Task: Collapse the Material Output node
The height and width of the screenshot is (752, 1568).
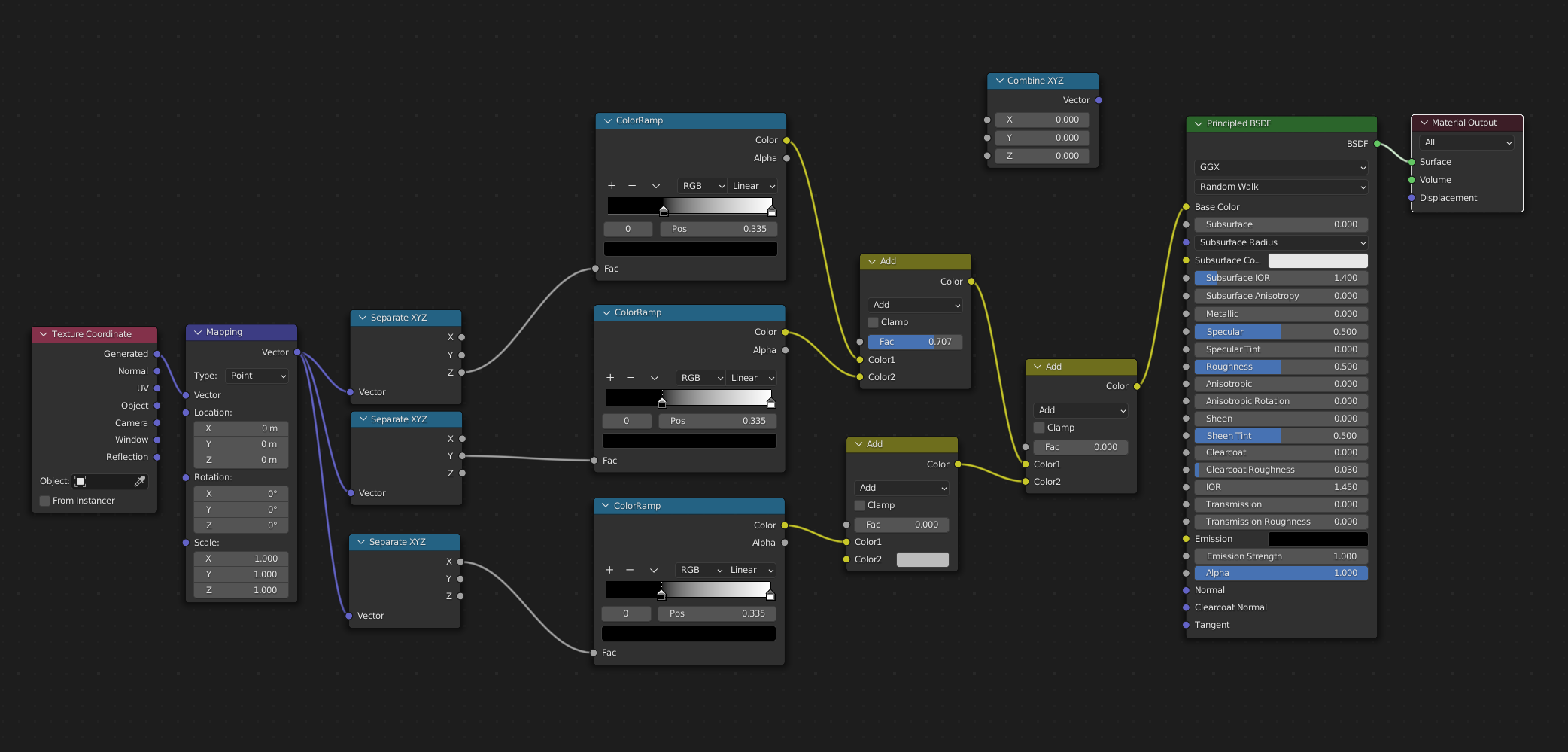Action: point(1424,123)
